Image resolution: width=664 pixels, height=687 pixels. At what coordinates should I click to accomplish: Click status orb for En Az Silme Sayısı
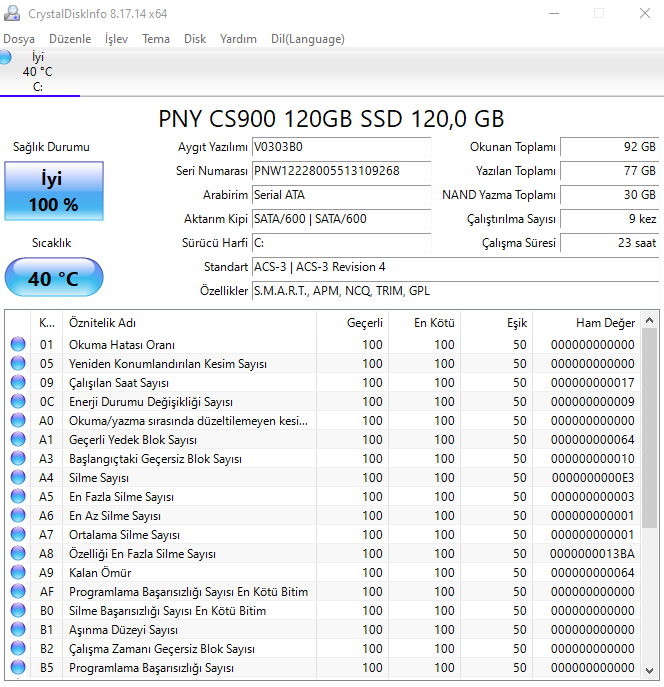pos(18,516)
